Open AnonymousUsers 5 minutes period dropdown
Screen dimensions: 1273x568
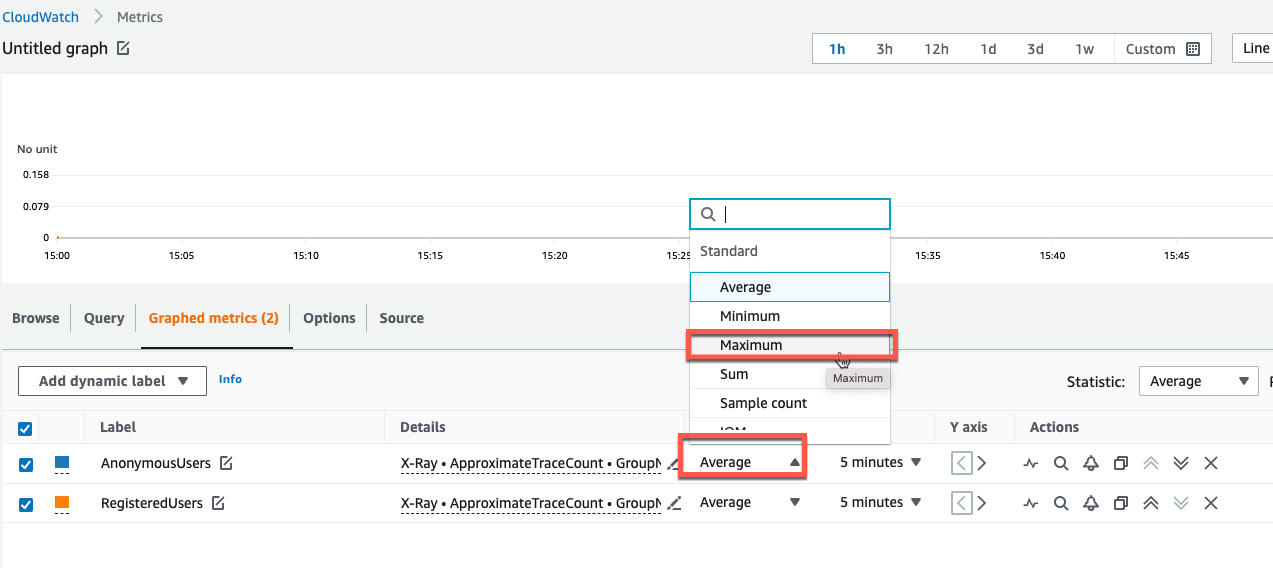tap(880, 462)
